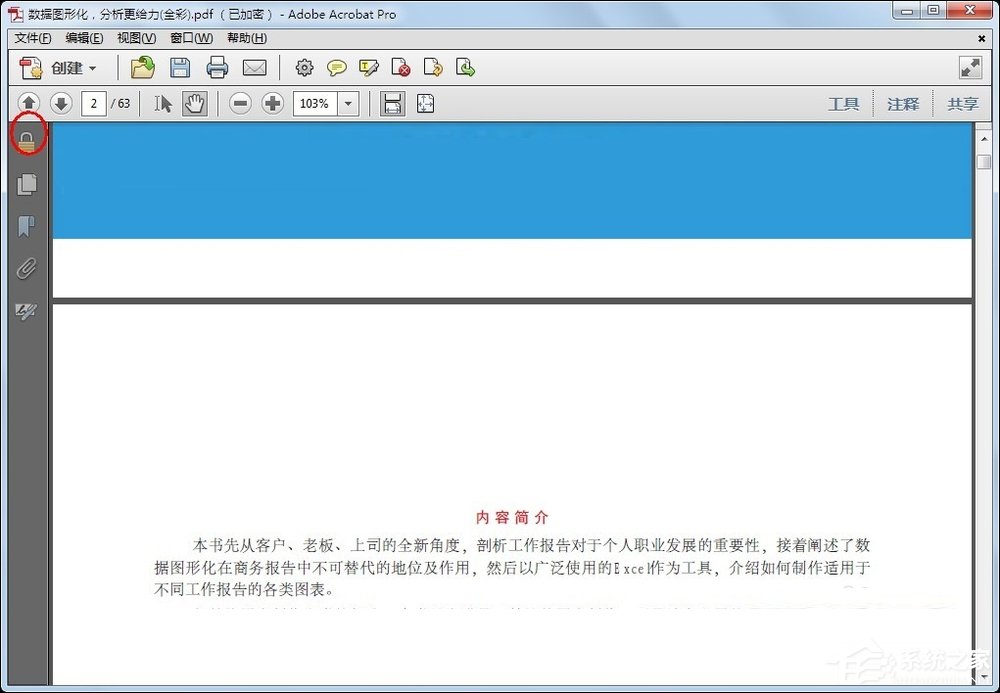1000x693 pixels.
Task: Toggle Fit Width page display
Action: (391, 103)
